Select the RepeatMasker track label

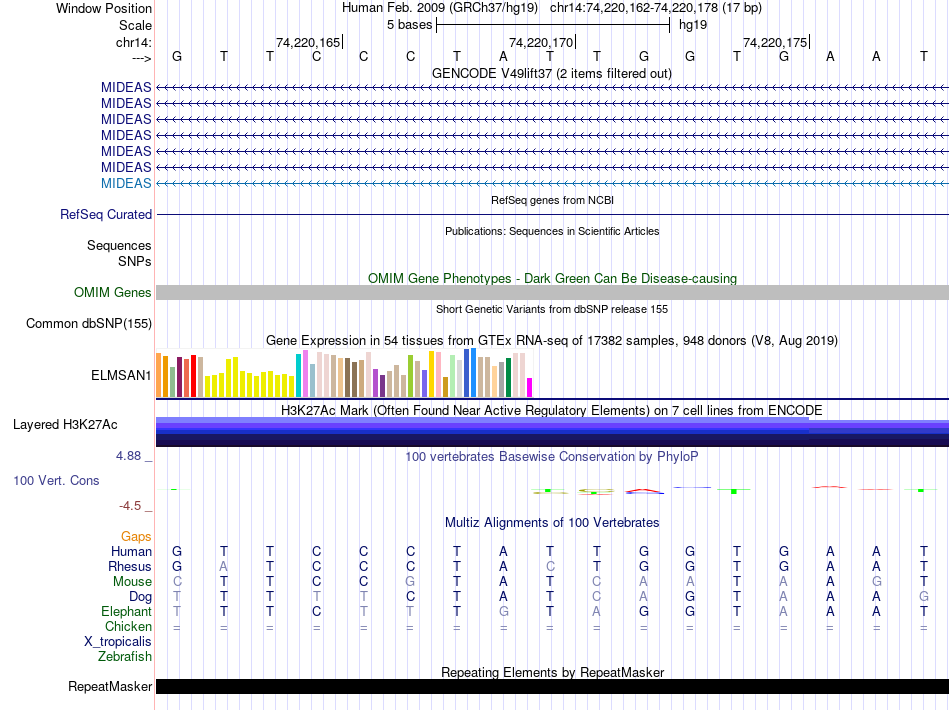click(x=110, y=686)
